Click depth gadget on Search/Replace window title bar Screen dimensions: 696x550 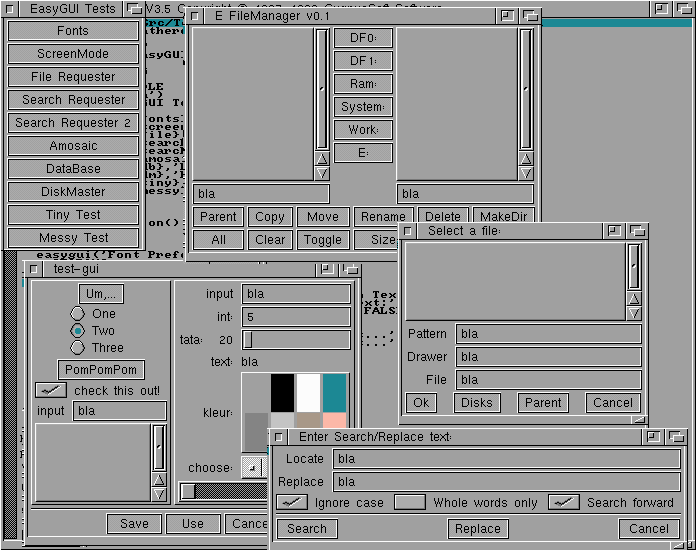tap(675, 437)
